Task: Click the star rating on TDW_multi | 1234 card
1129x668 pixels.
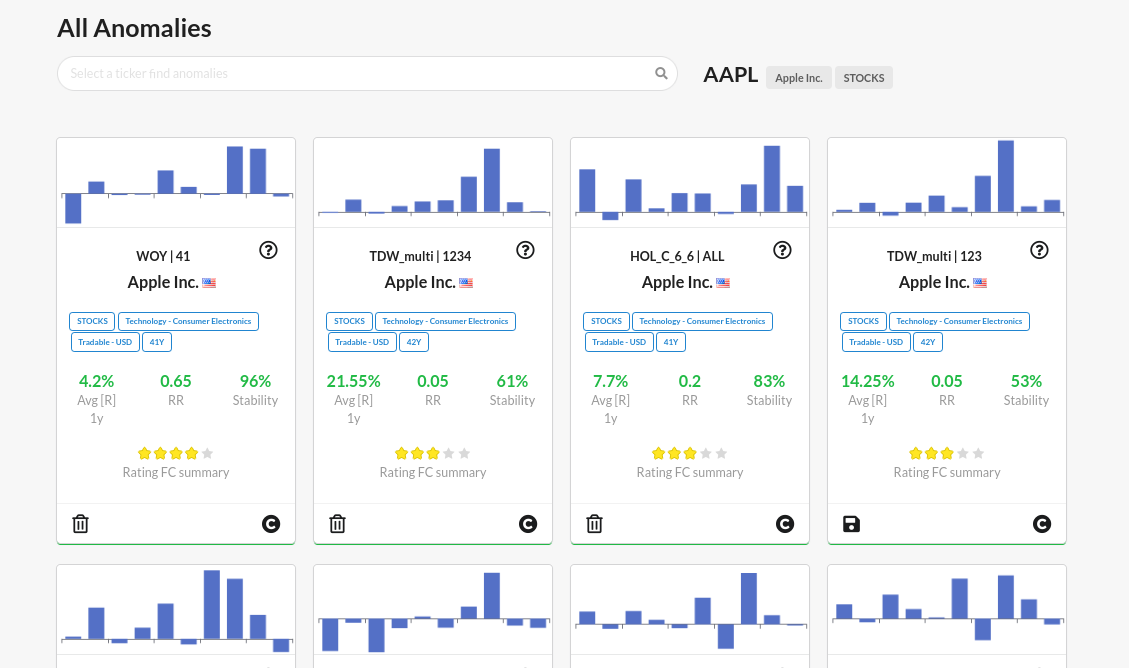Action: pos(433,453)
